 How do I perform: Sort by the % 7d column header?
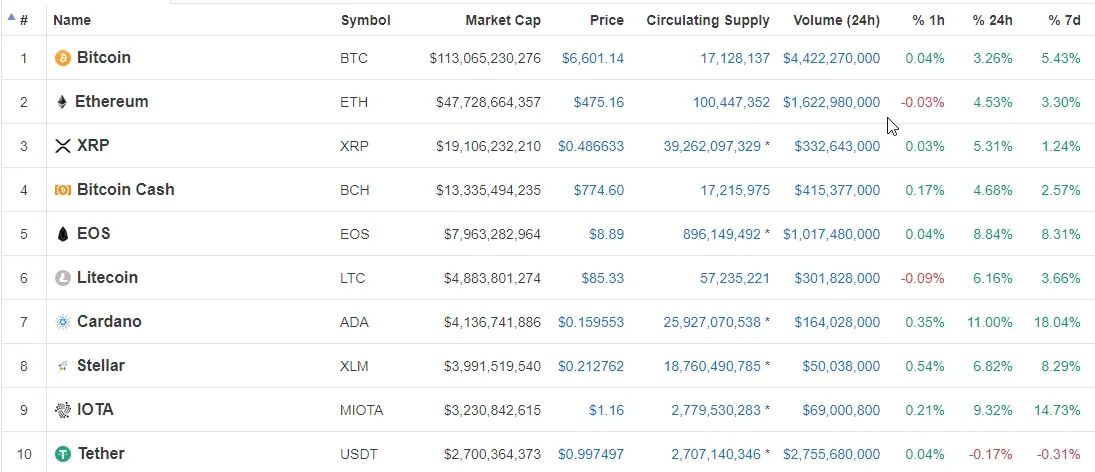click(1064, 20)
